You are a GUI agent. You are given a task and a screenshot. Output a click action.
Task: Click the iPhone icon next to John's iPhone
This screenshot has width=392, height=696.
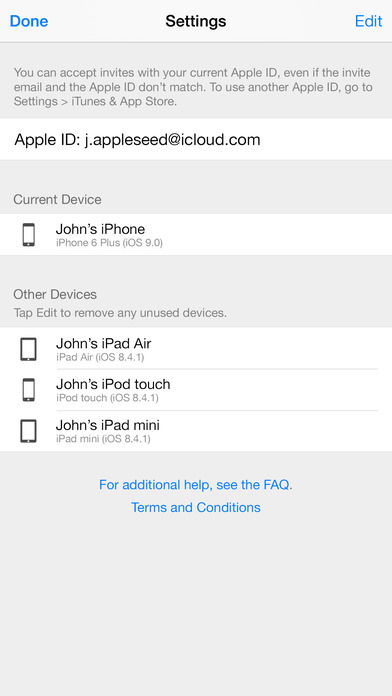[x=29, y=234]
